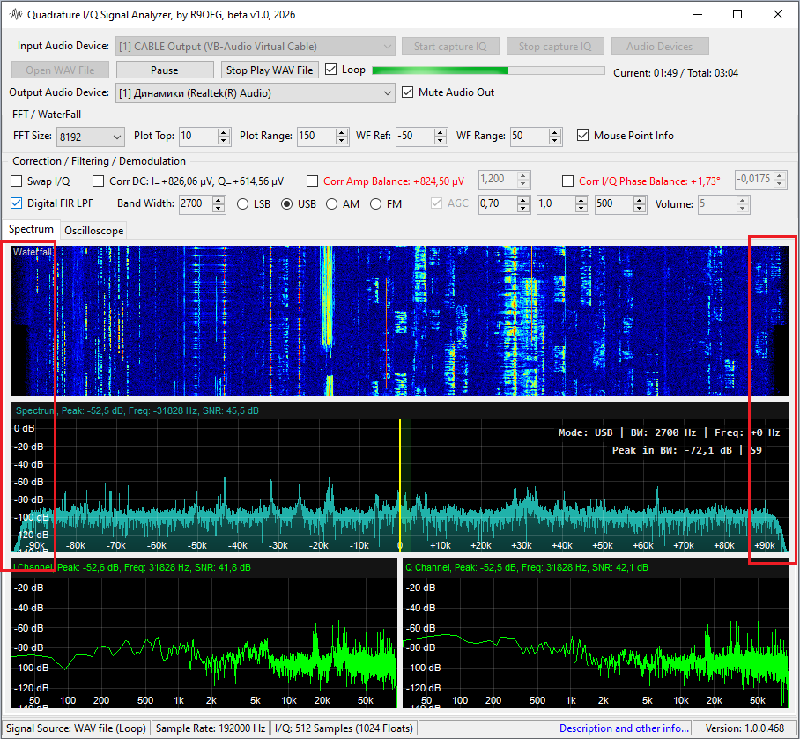This screenshot has height=739, width=800.
Task: Toggle the Loop checkbox
Action: 331,70
